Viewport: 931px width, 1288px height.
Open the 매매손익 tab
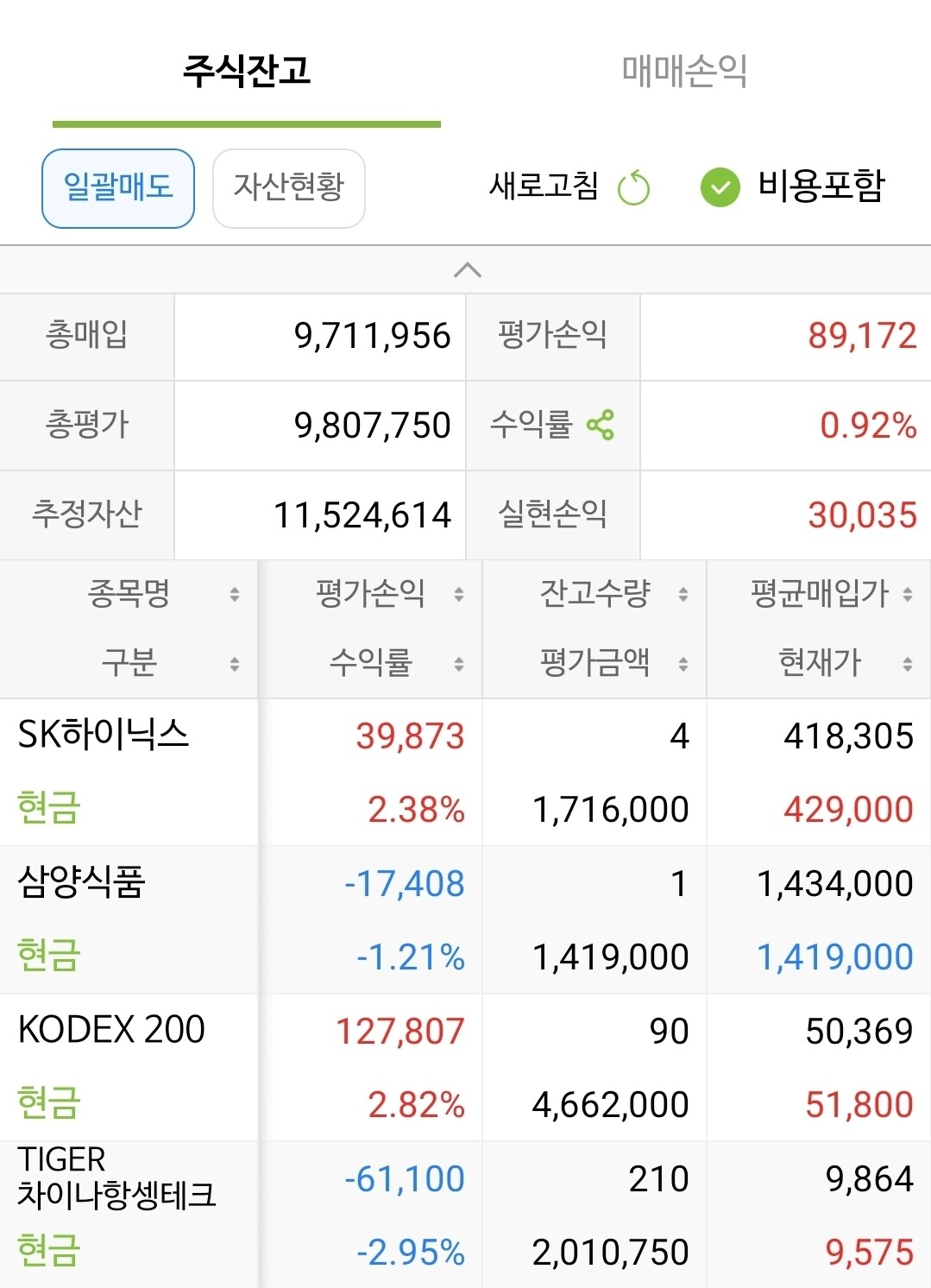684,71
